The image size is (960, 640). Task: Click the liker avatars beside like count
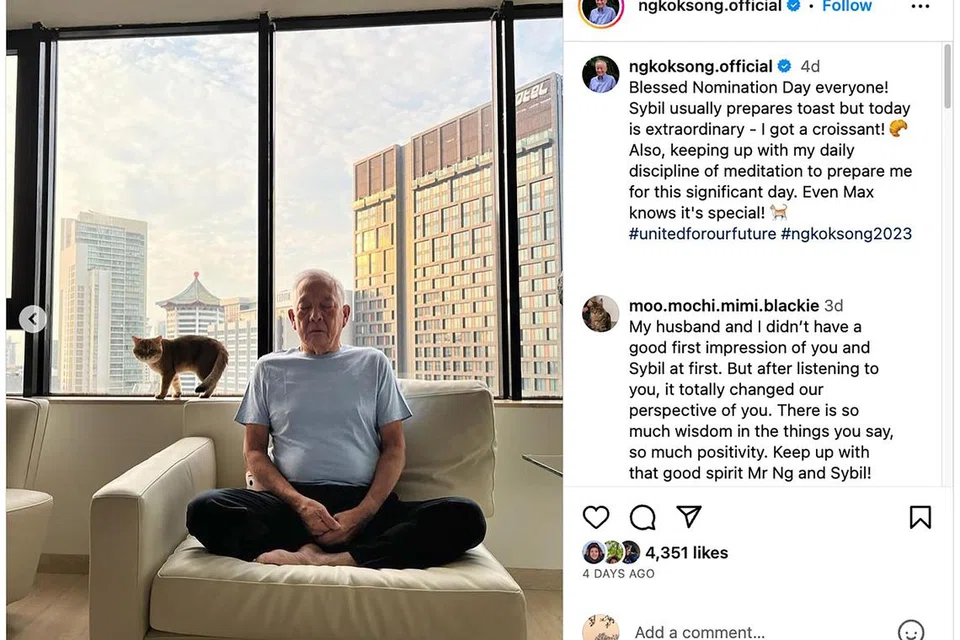tap(611, 552)
